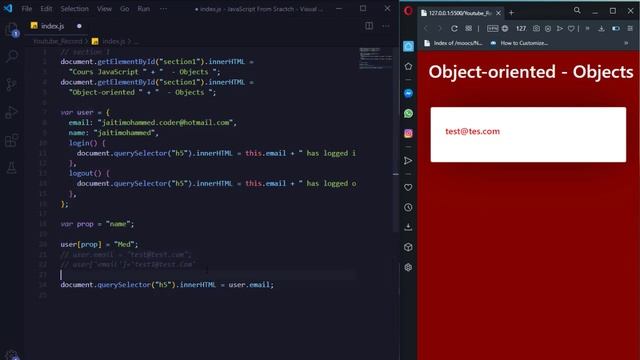Click 'Object-oriented - Objects' heading

pyautogui.click(x=531, y=72)
